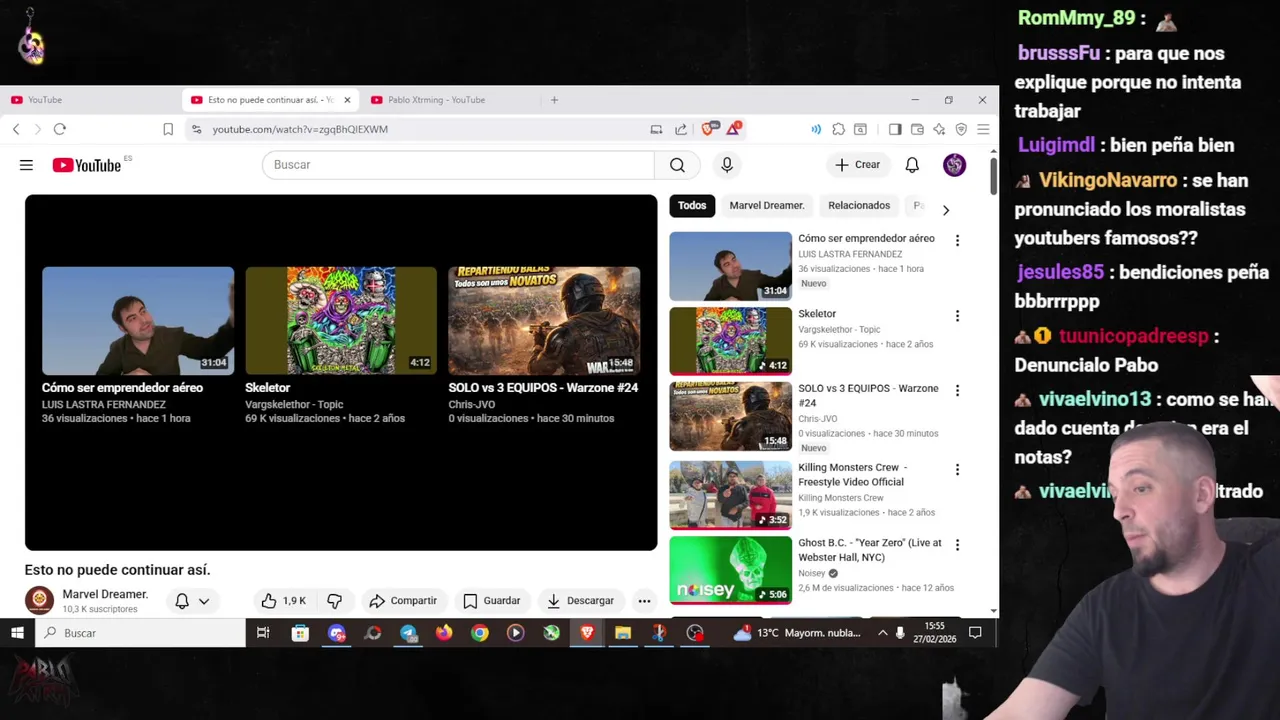Show hidden system tray icons

point(882,633)
